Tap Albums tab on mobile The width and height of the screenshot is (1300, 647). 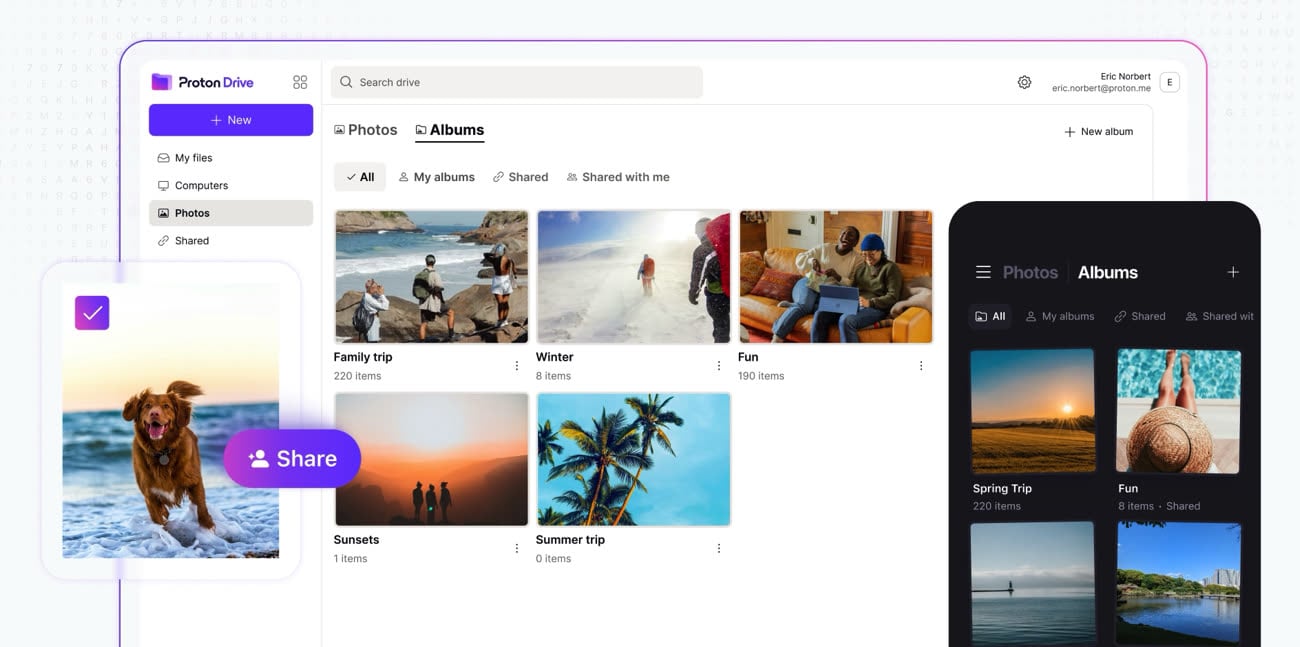coord(1108,272)
